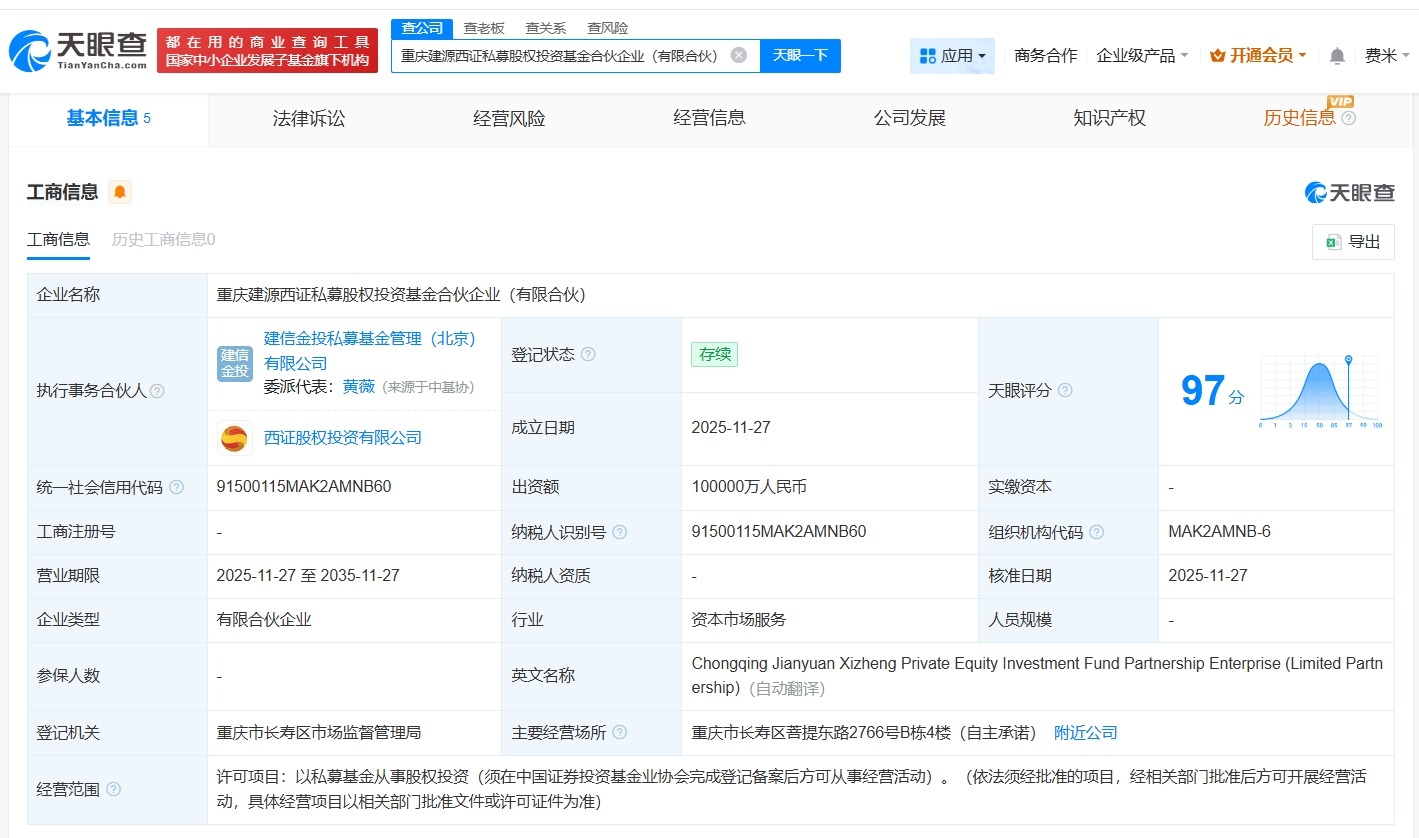Open the 应用 dropdown
The height and width of the screenshot is (838, 1419).
tap(952, 56)
